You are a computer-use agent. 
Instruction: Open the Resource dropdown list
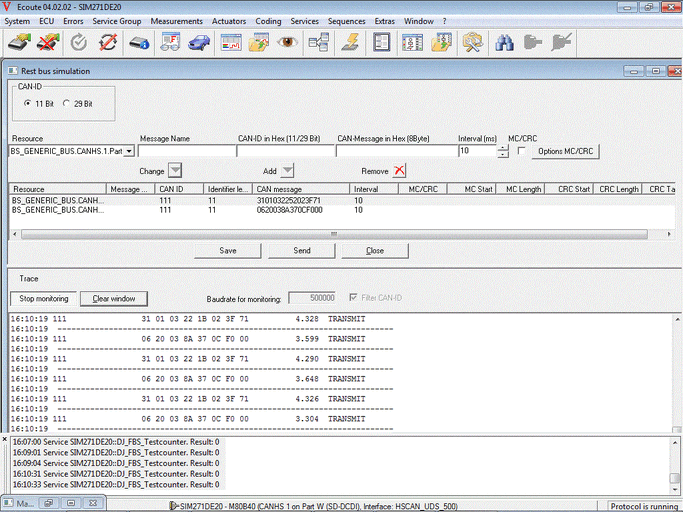(x=129, y=151)
